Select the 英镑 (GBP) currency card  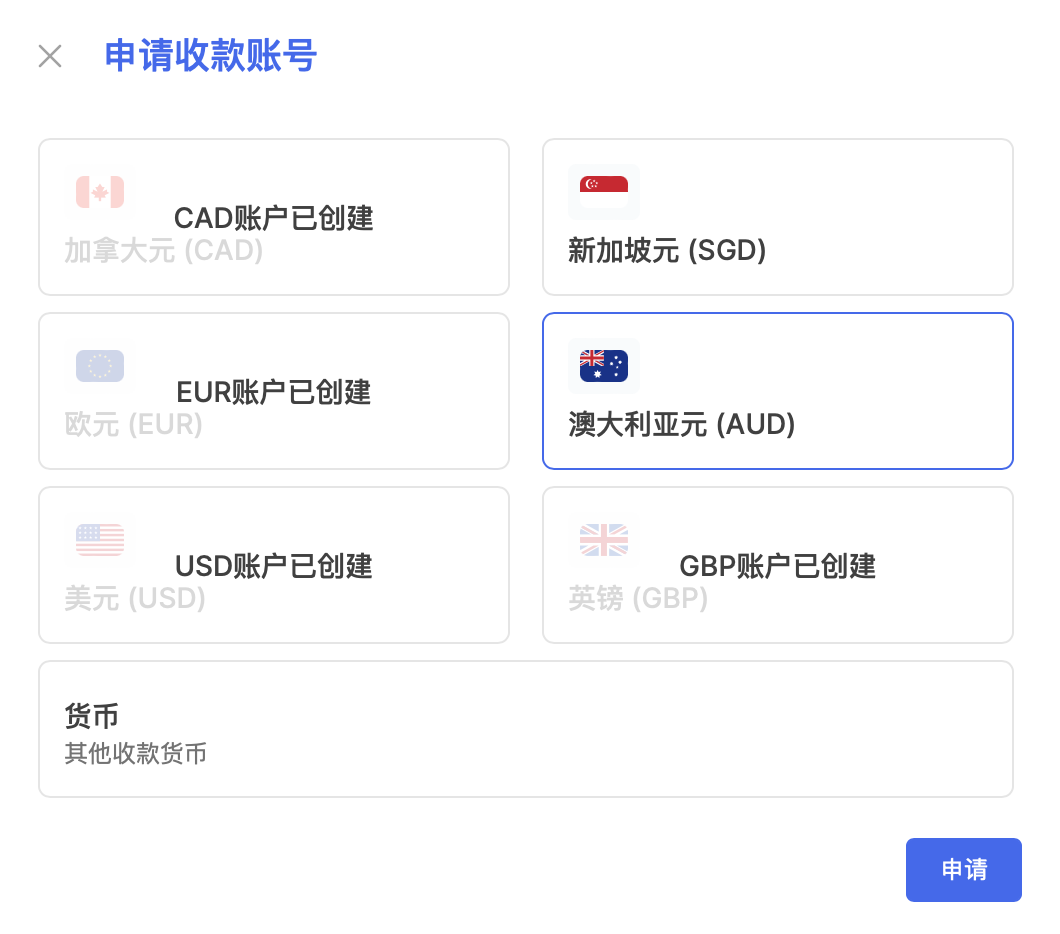pos(777,565)
